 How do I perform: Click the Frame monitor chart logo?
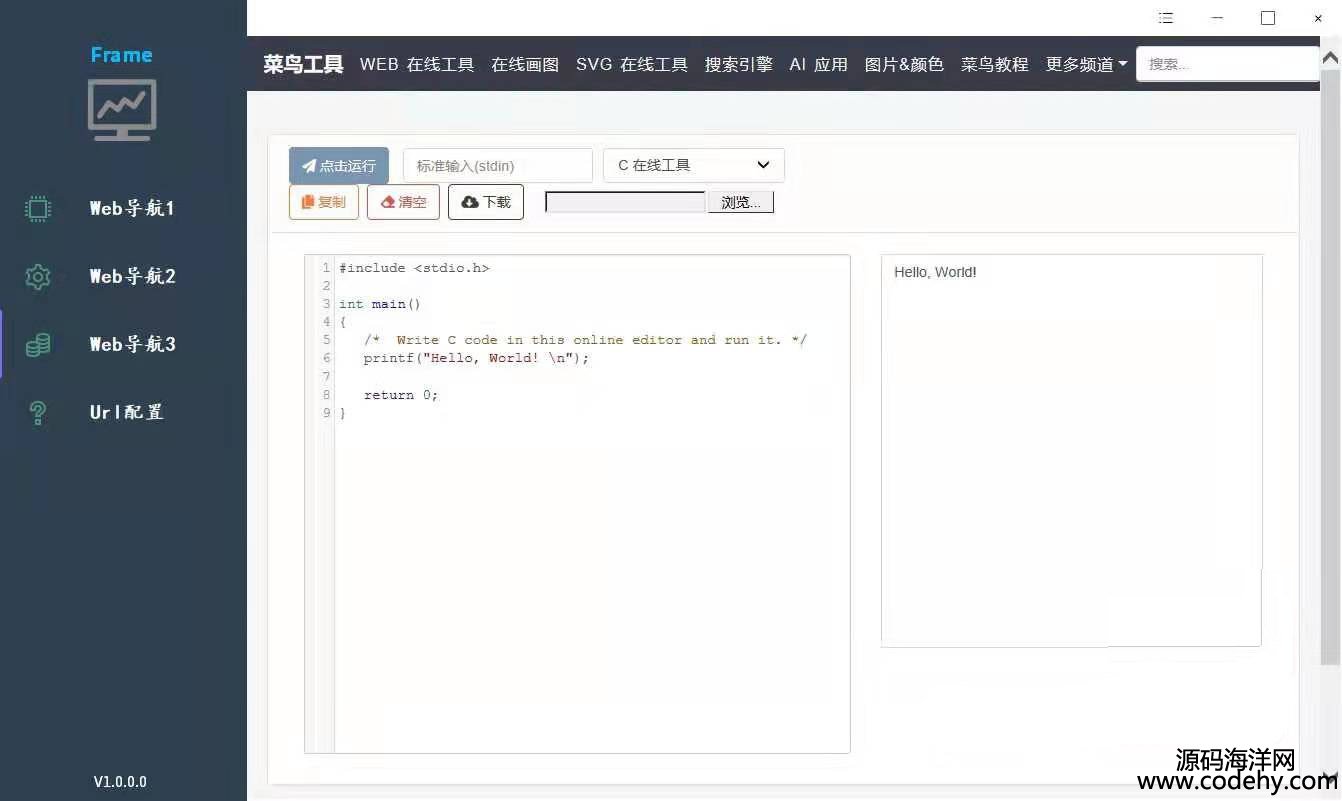pyautogui.click(x=122, y=109)
